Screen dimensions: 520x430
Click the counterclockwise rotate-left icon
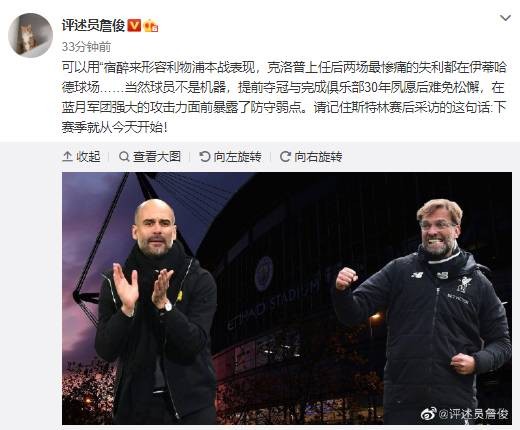coord(204,156)
